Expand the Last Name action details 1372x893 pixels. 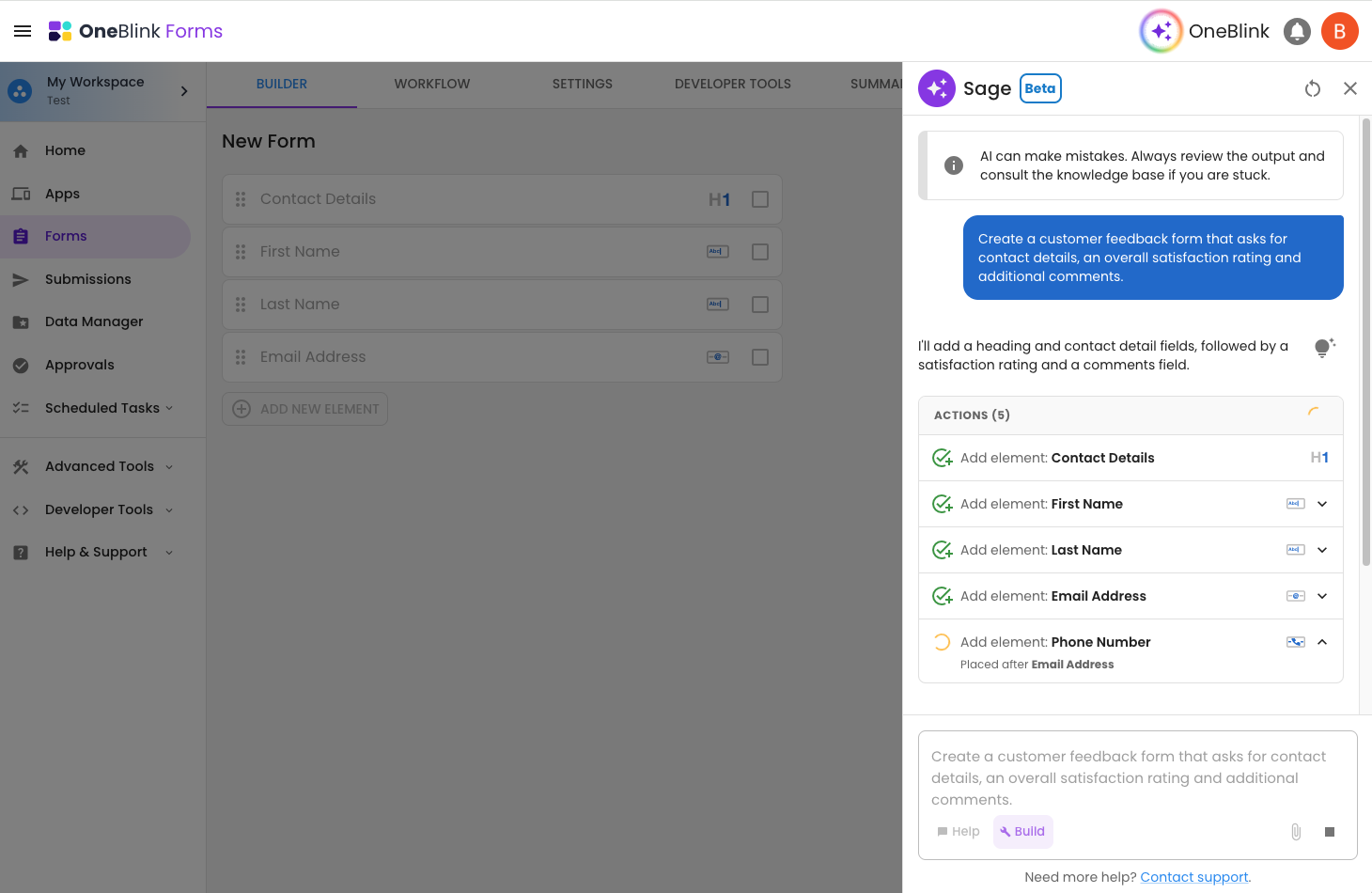[1322, 550]
